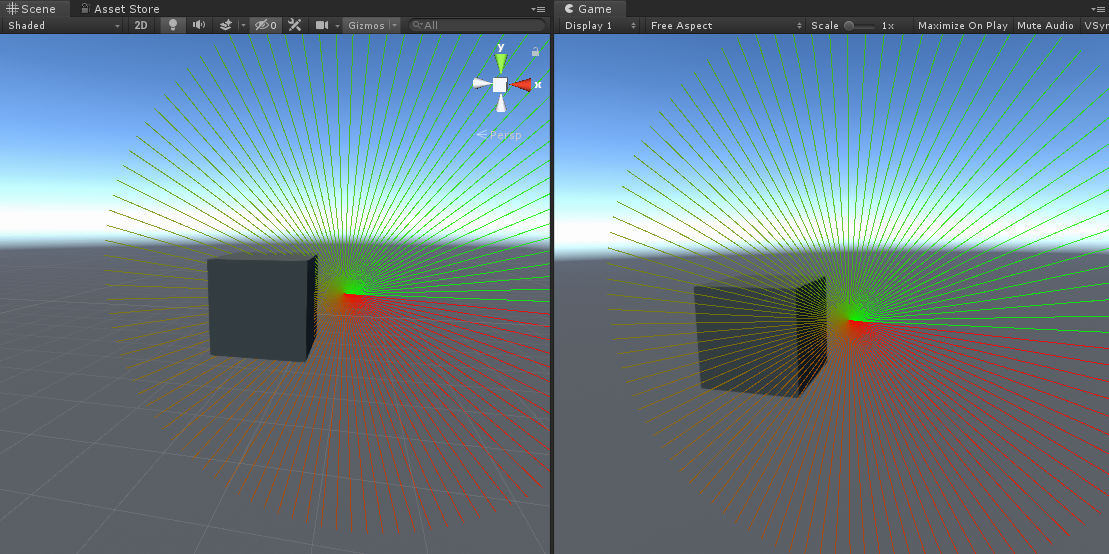Click the green Y axis cone on the gizmo
The image size is (1109, 554).
[501, 63]
